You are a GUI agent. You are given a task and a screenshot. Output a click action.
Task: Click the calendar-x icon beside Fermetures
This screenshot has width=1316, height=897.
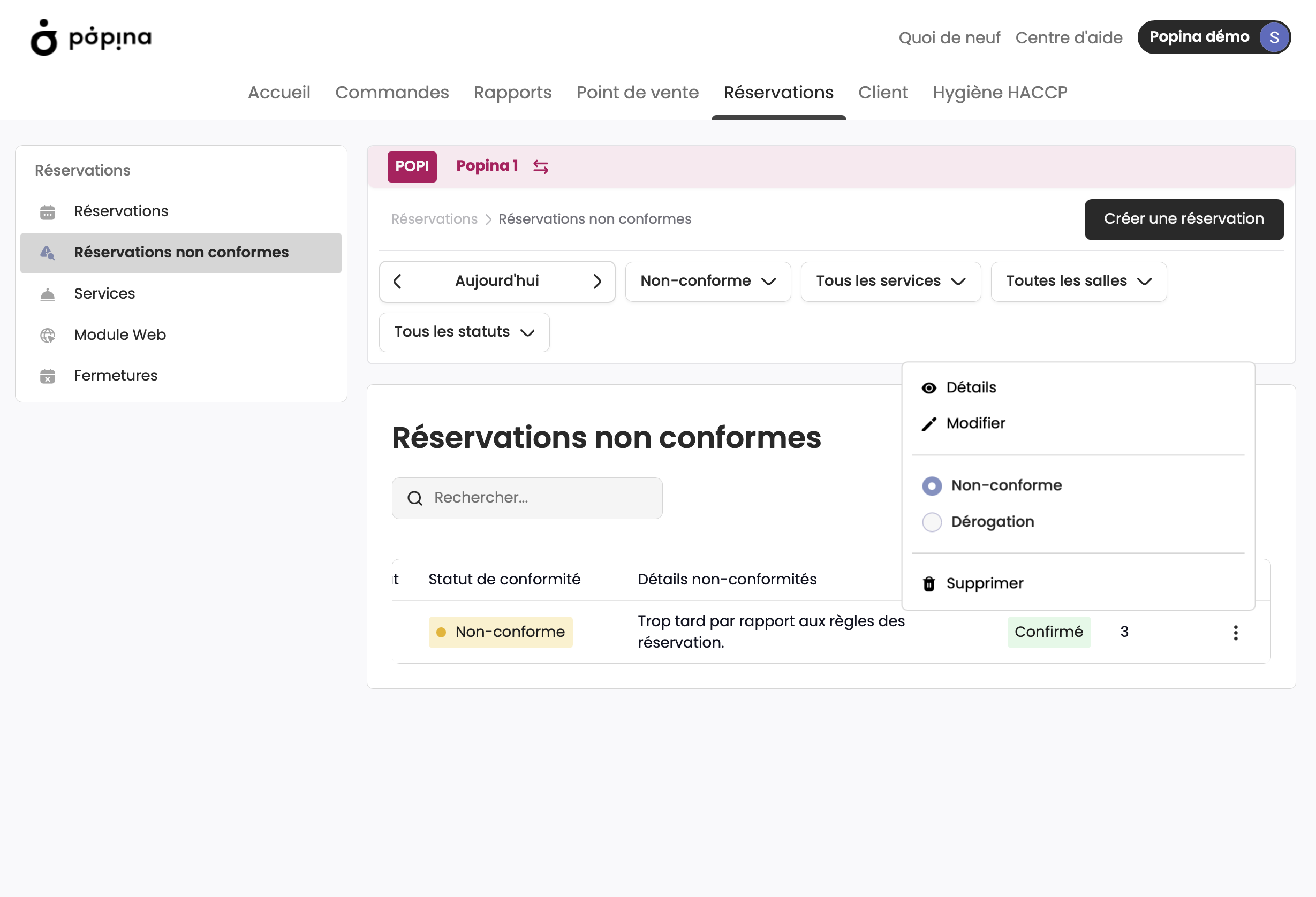click(x=48, y=376)
